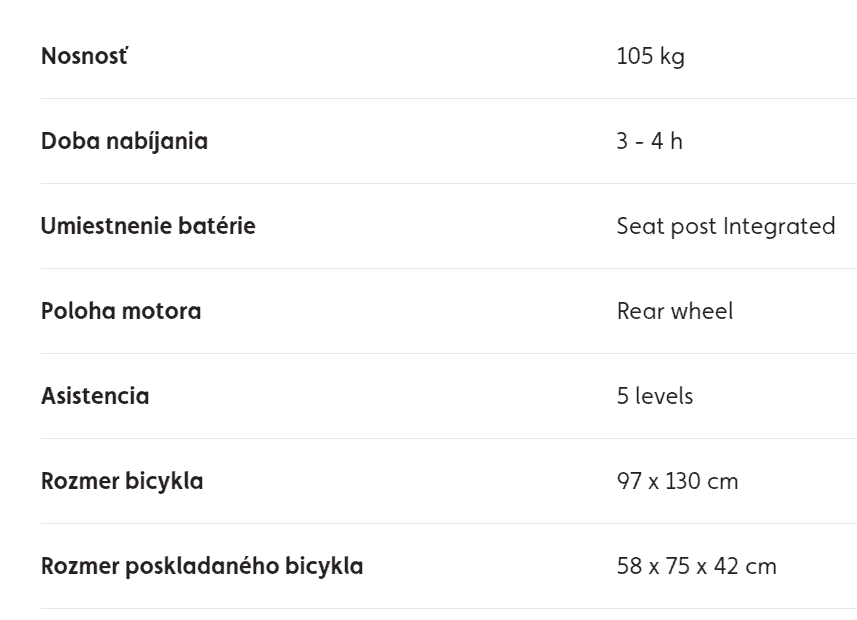Select the Seat post Integrated text
This screenshot has height=620, width=857.
[726, 227]
